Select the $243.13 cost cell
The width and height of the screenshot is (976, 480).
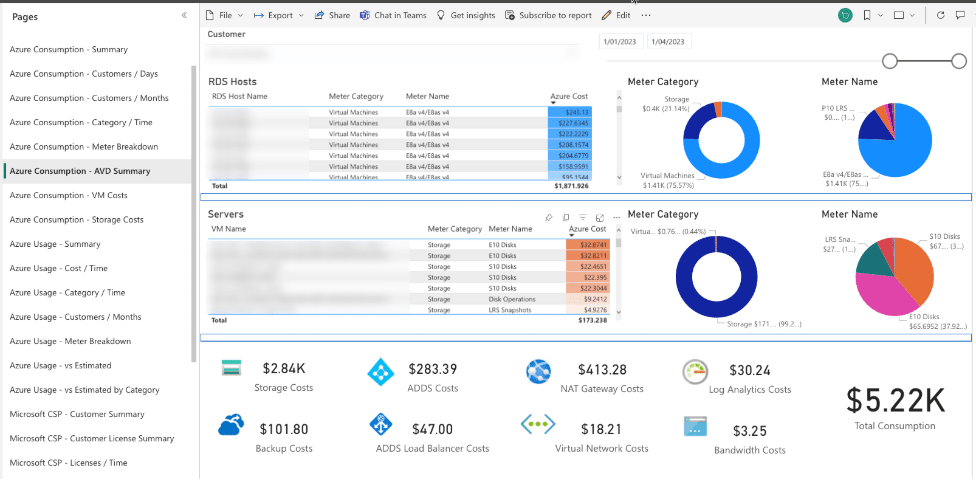[x=570, y=112]
